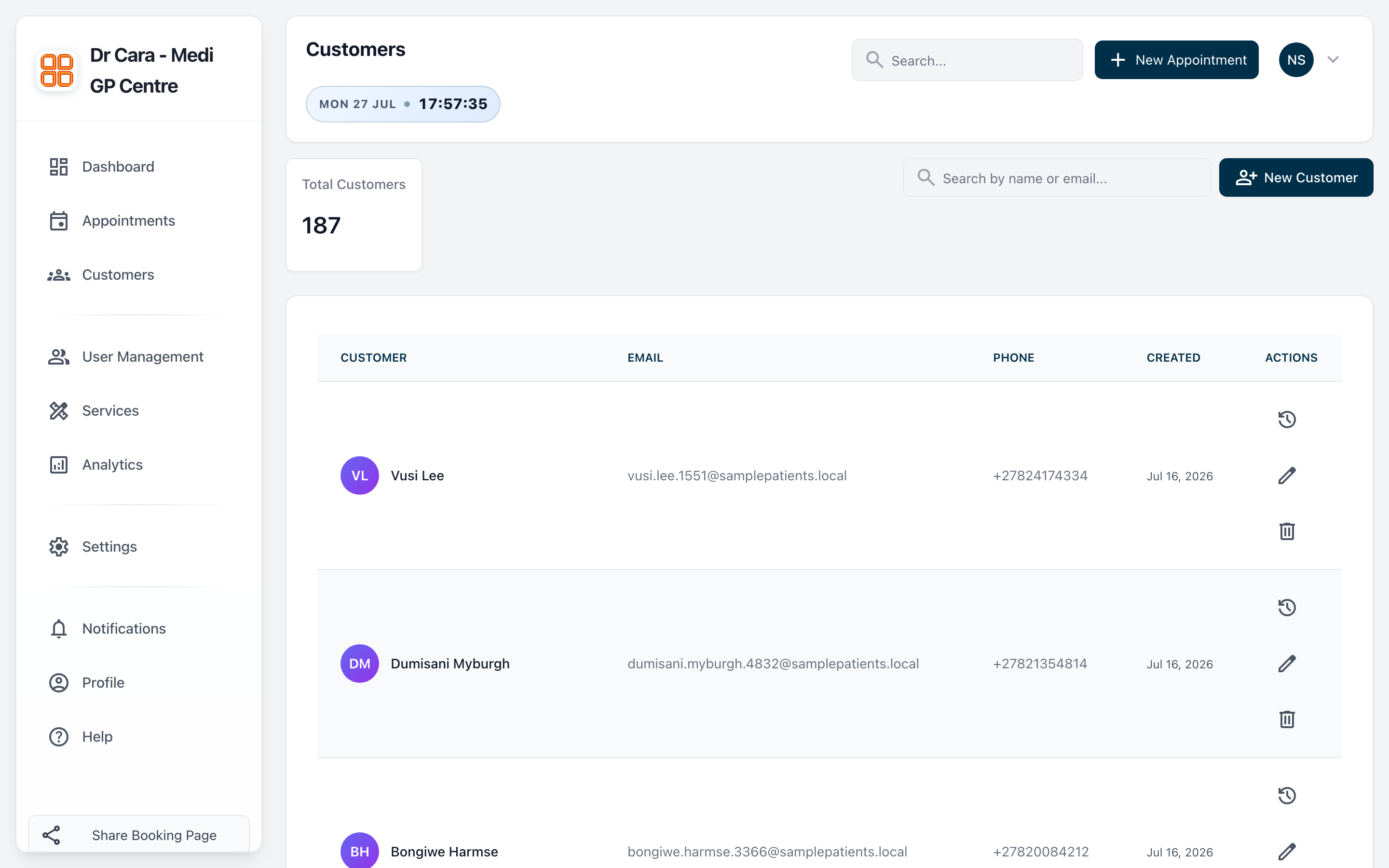Click the CREATED column header

pos(1173,358)
